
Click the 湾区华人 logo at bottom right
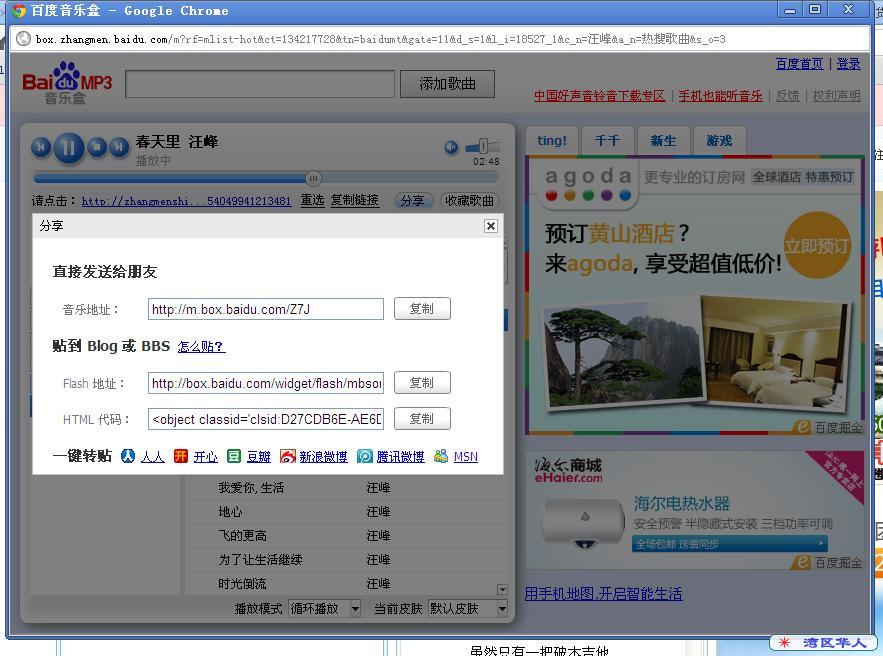(823, 642)
